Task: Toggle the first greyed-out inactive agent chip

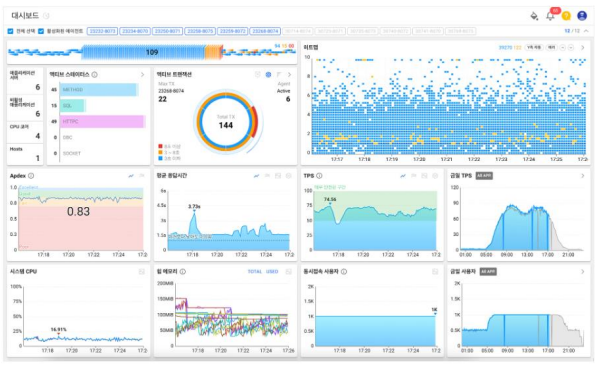Action: point(298,31)
